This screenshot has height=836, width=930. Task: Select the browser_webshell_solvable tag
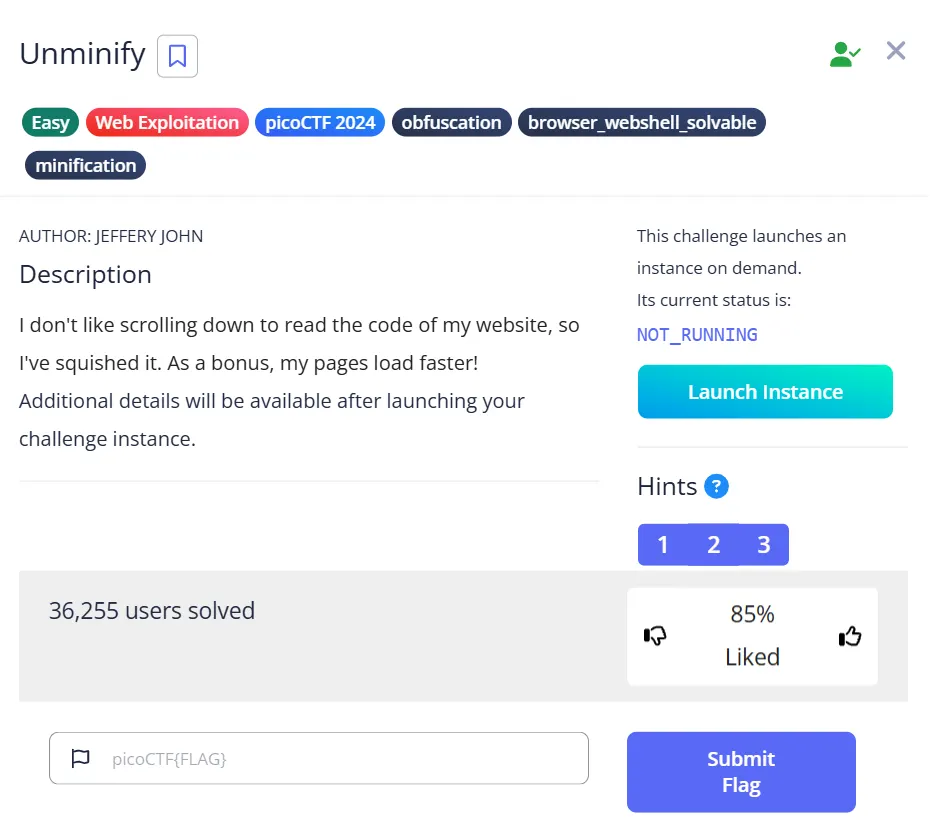640,122
